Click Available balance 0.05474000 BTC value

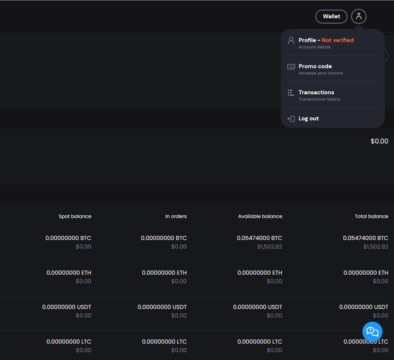(259, 238)
